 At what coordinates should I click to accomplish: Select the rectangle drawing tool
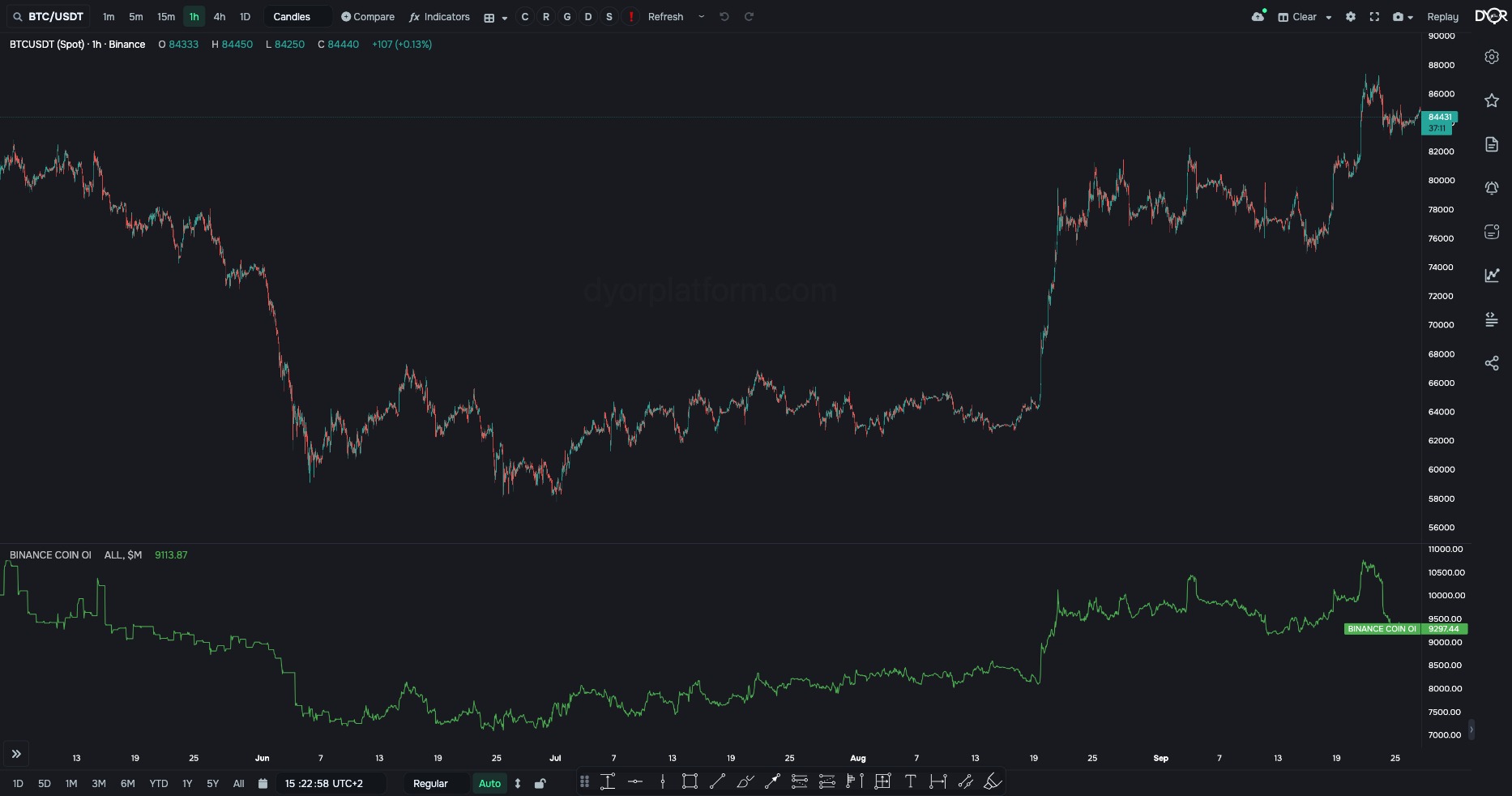690,781
